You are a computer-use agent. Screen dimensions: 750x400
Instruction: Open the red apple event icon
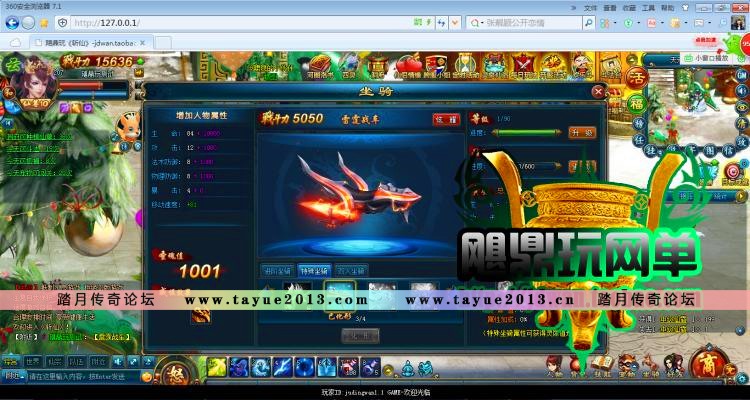click(406, 66)
